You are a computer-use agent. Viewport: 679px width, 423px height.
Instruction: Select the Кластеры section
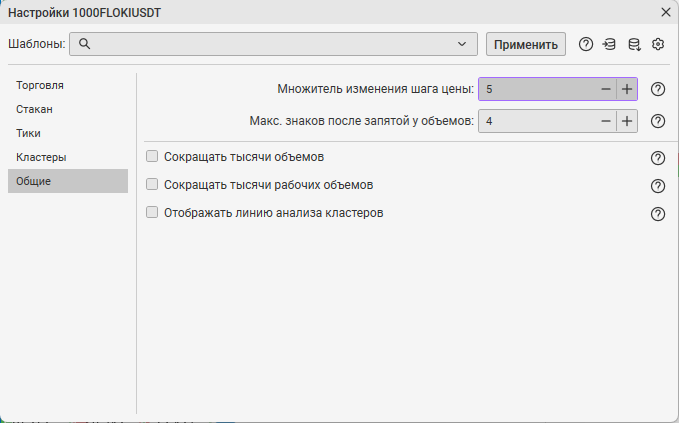point(41,157)
